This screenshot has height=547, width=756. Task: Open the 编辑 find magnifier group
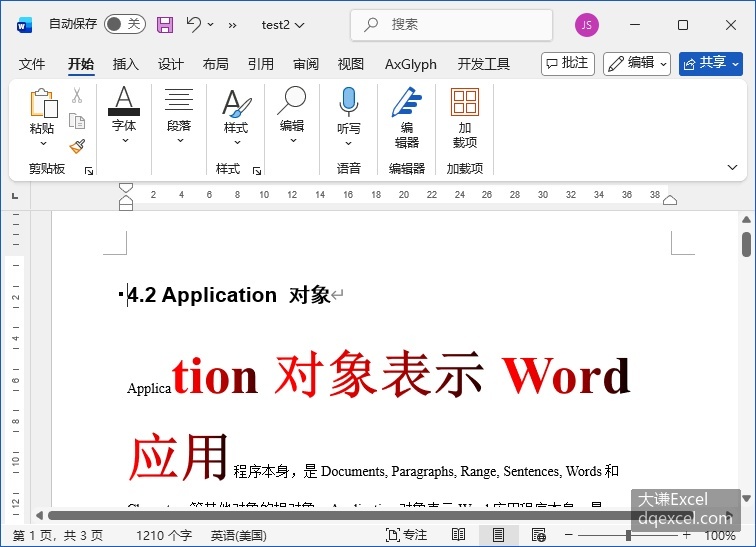pos(292,115)
